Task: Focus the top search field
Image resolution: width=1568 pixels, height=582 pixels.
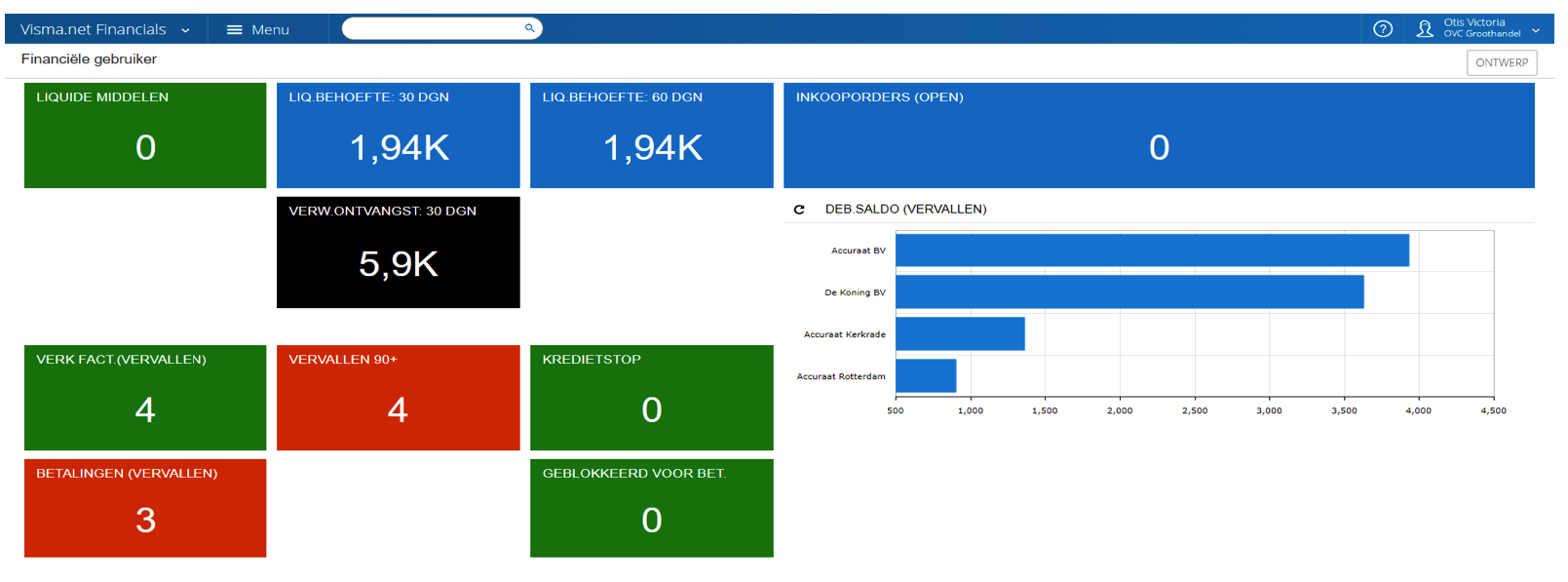Action: (x=441, y=28)
